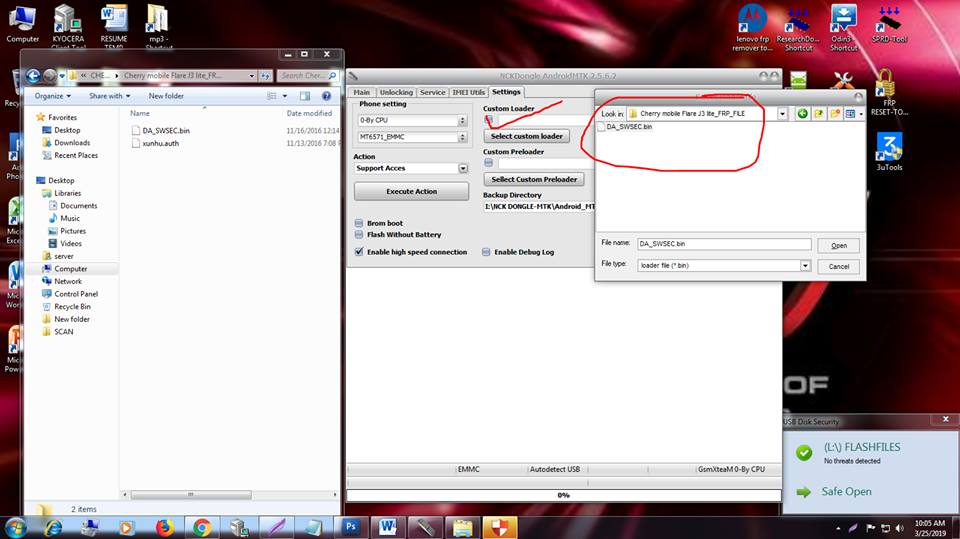The image size is (960, 539).
Task: Switch to the Unlocking tab
Action: [396, 92]
